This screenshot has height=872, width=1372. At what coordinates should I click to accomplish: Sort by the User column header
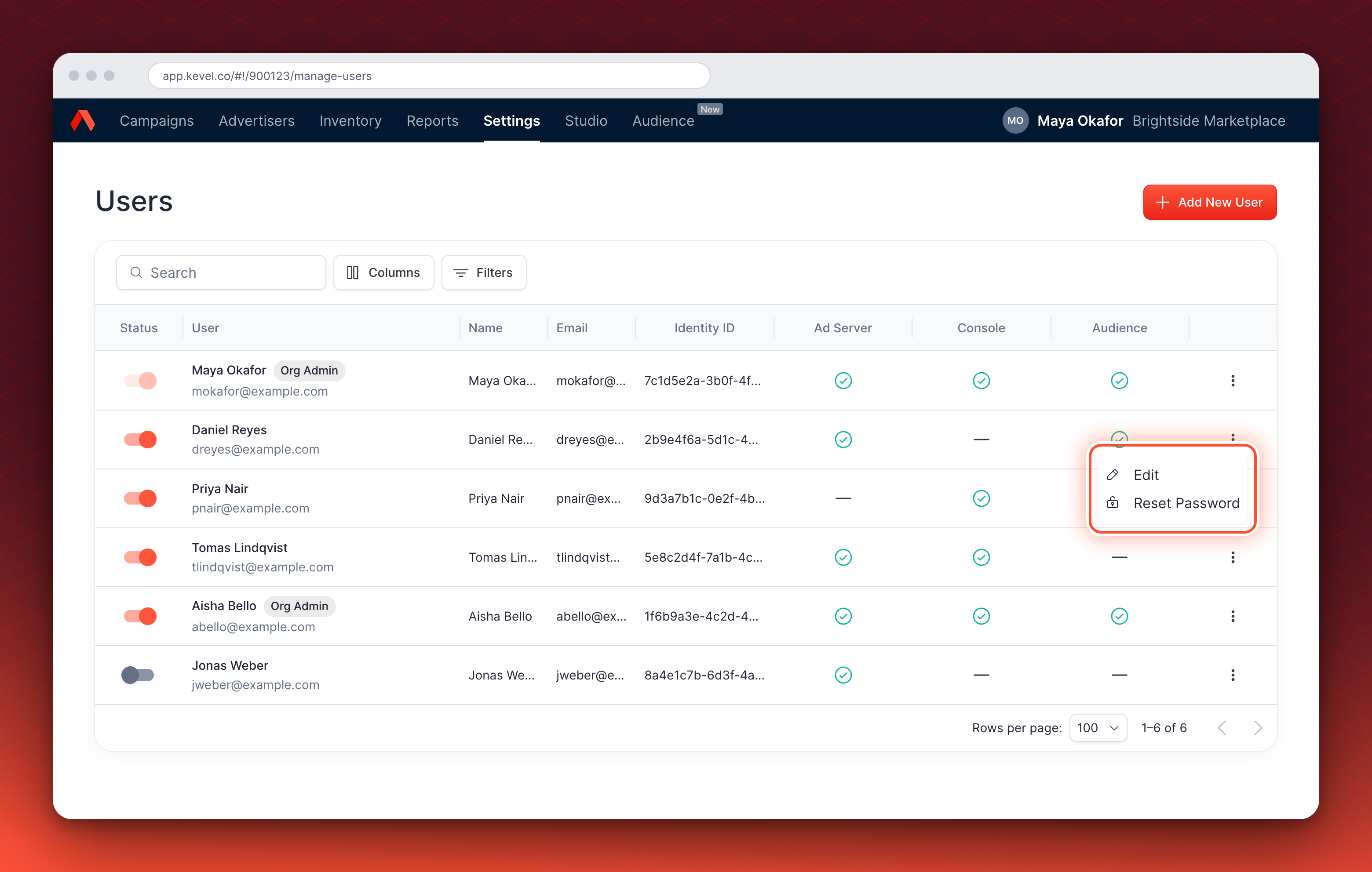tap(205, 328)
